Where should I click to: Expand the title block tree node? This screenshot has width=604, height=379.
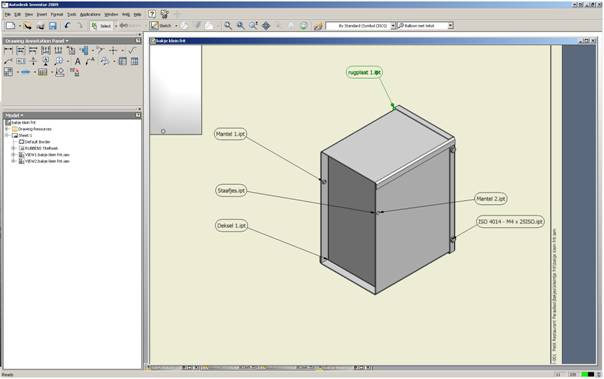tap(14, 148)
